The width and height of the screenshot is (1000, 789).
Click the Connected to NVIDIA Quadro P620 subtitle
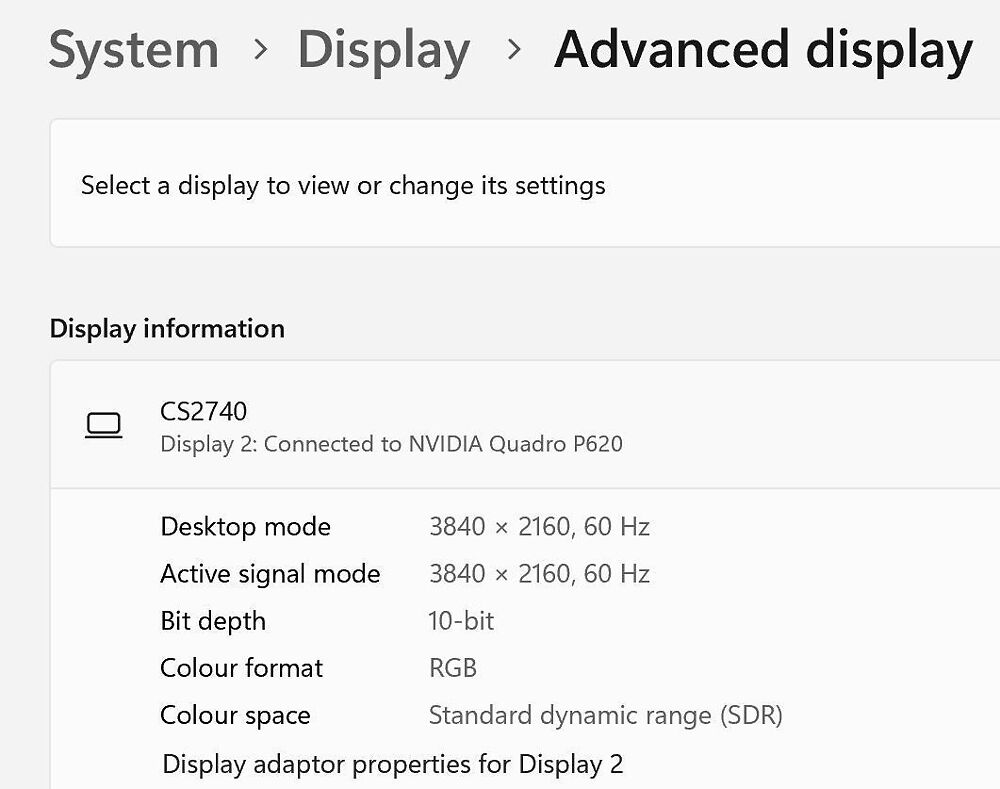pyautogui.click(x=391, y=444)
